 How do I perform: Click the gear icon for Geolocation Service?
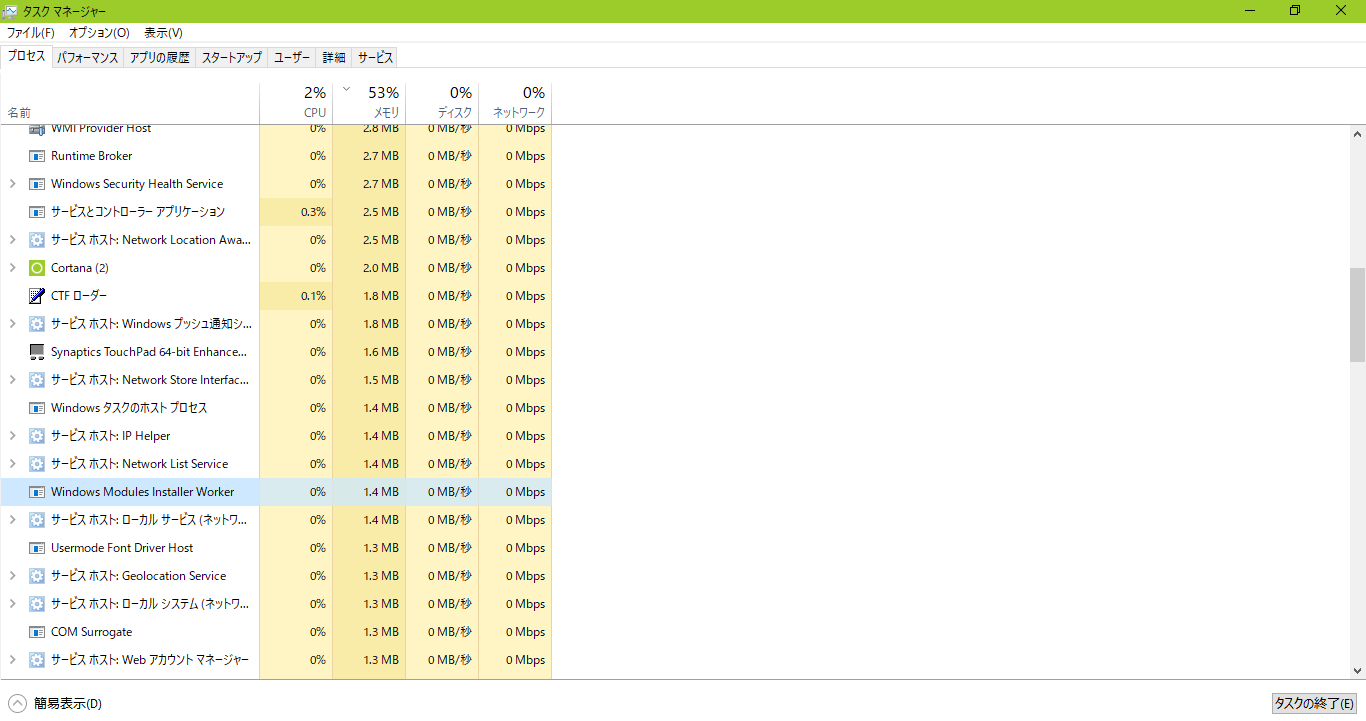click(37, 576)
